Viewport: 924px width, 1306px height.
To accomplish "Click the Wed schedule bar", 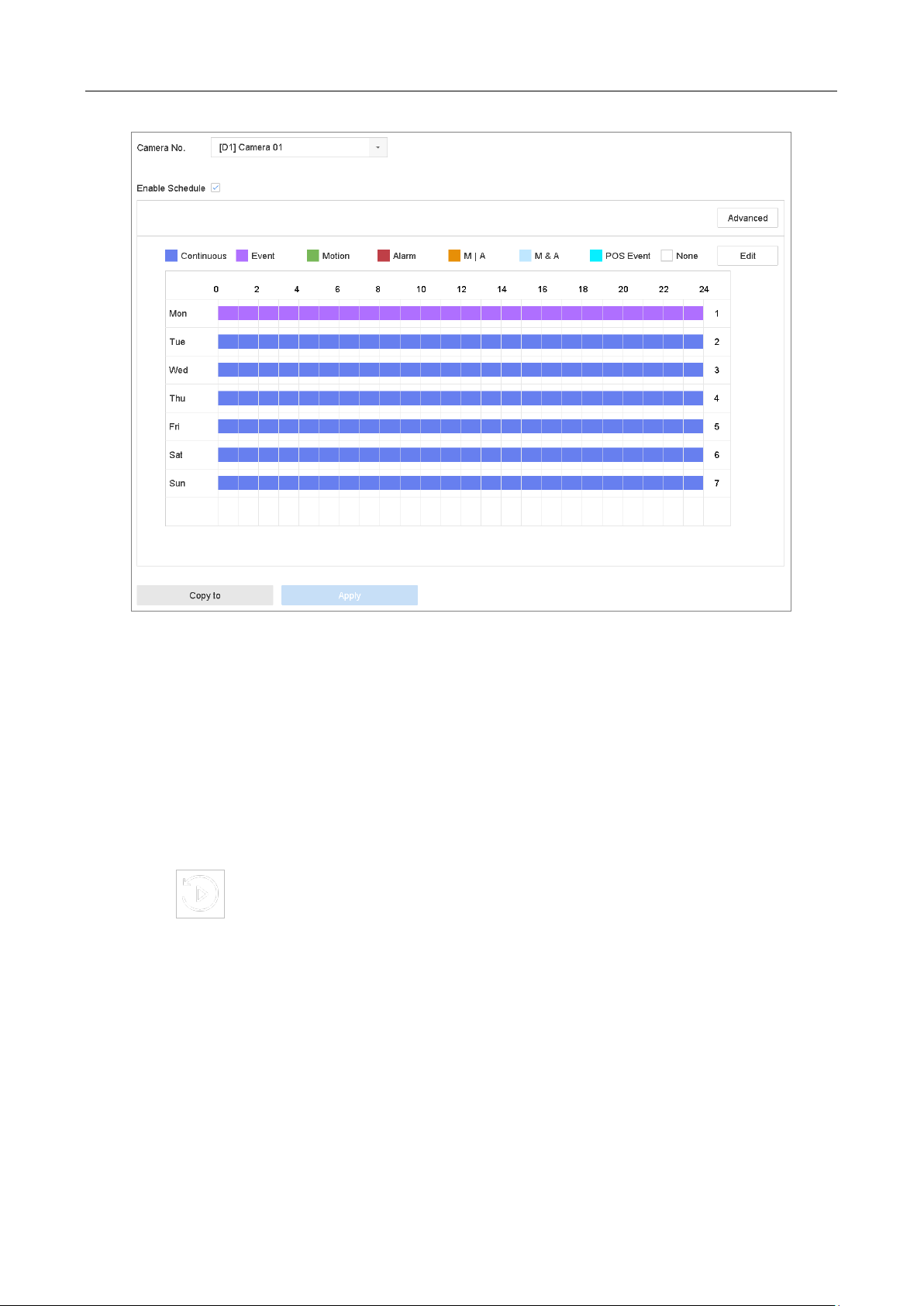I will coord(460,370).
